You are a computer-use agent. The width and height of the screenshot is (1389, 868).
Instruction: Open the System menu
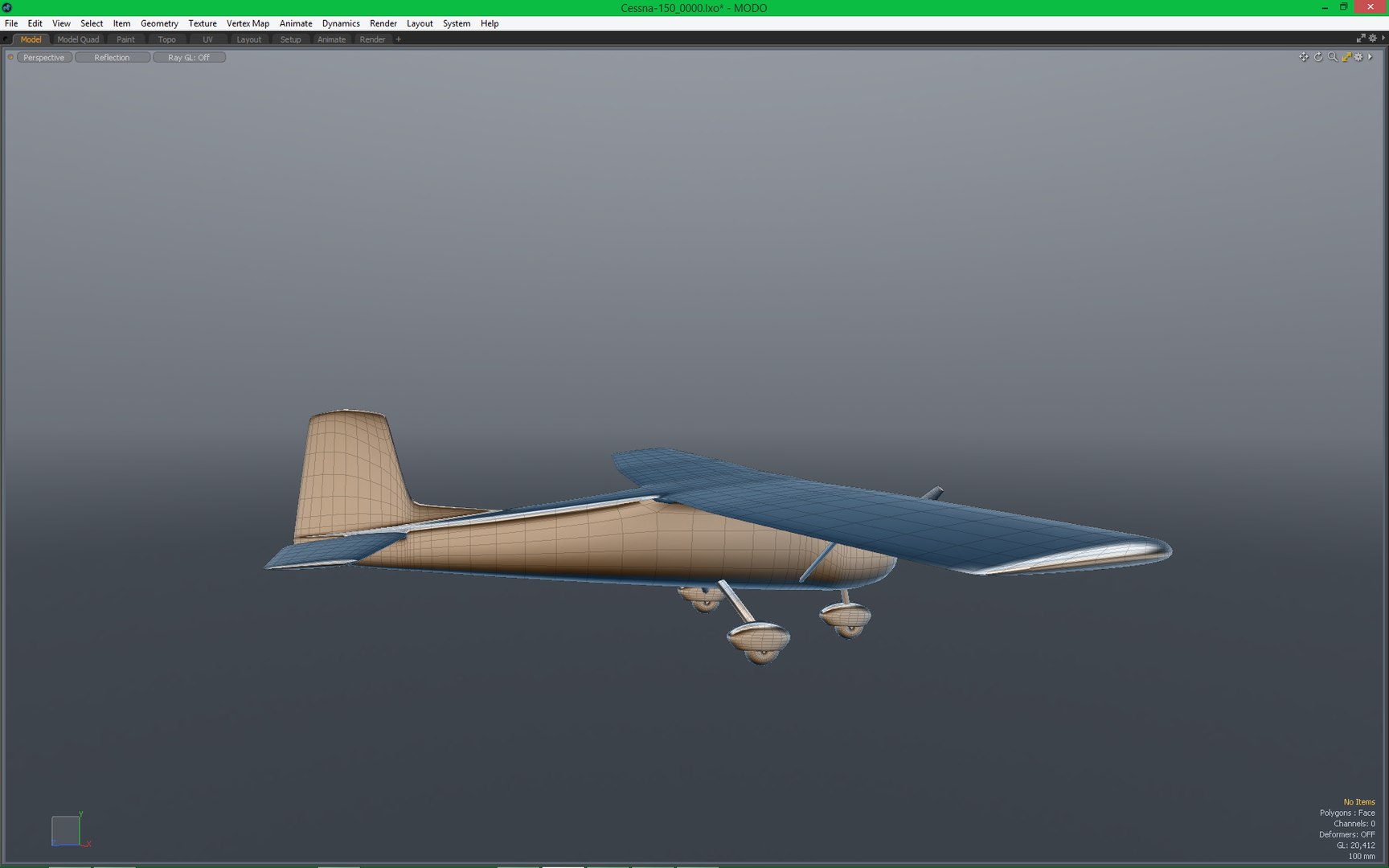click(x=457, y=23)
